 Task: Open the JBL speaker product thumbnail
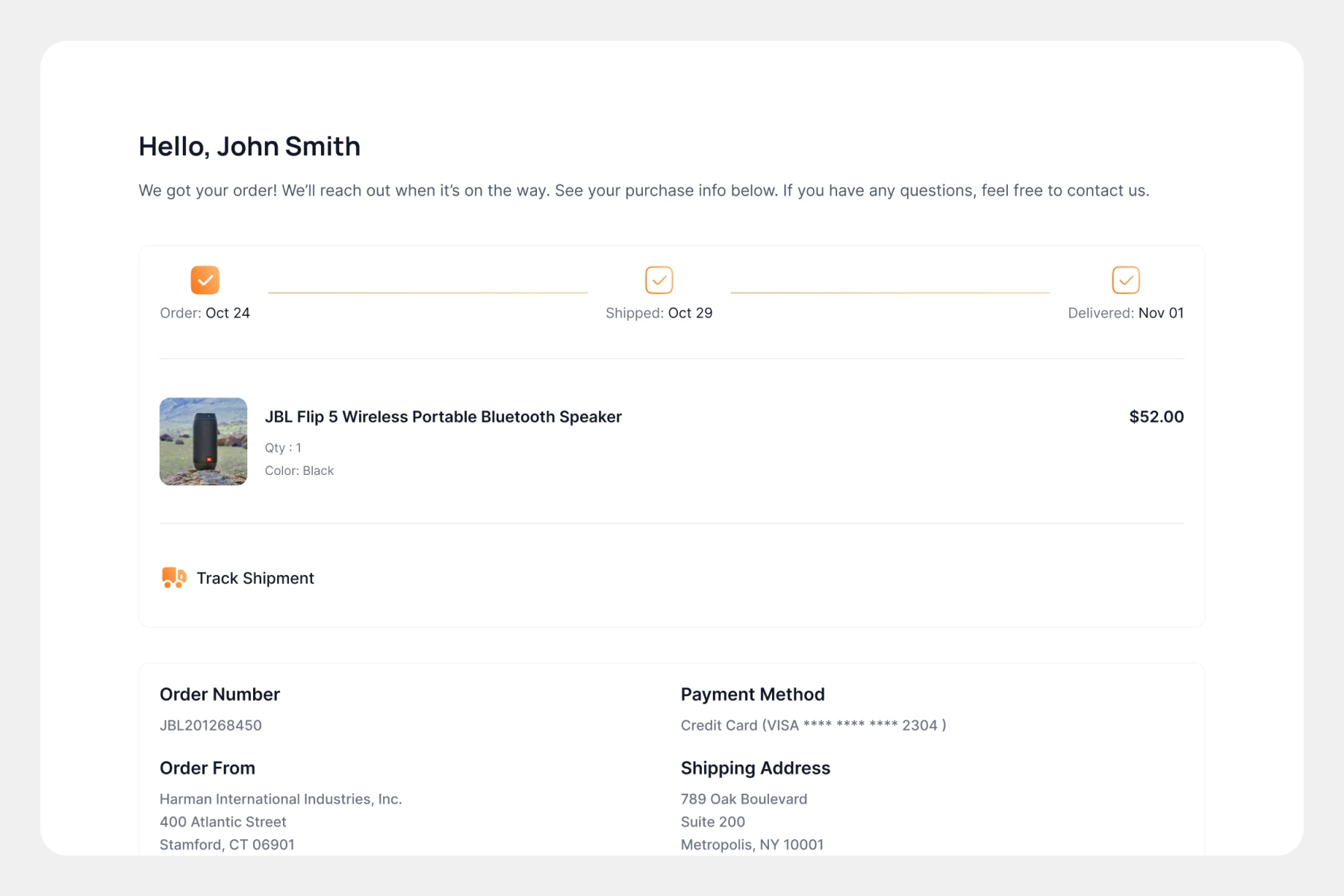coord(203,441)
